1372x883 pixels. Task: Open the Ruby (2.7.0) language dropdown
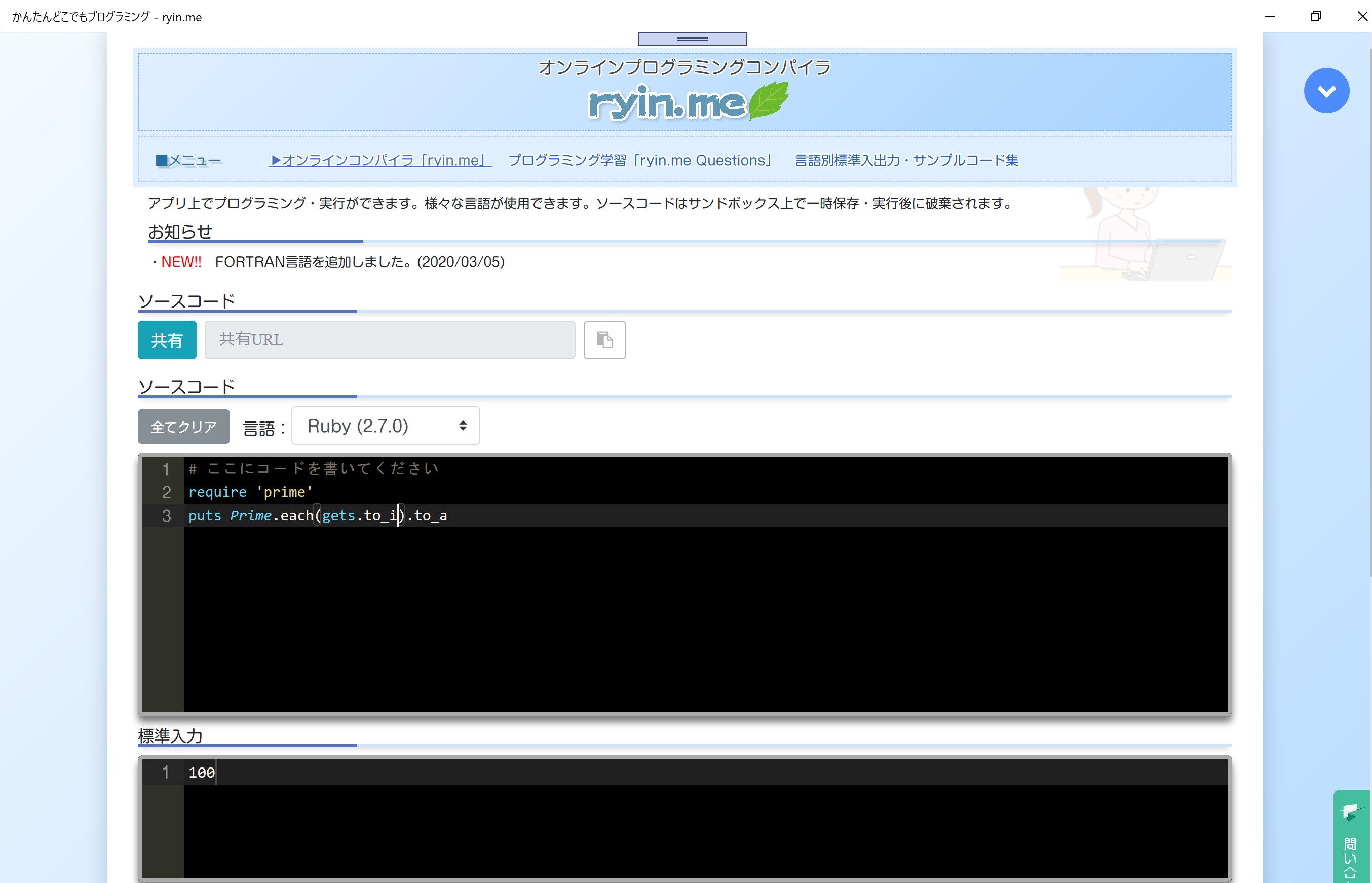click(x=385, y=426)
